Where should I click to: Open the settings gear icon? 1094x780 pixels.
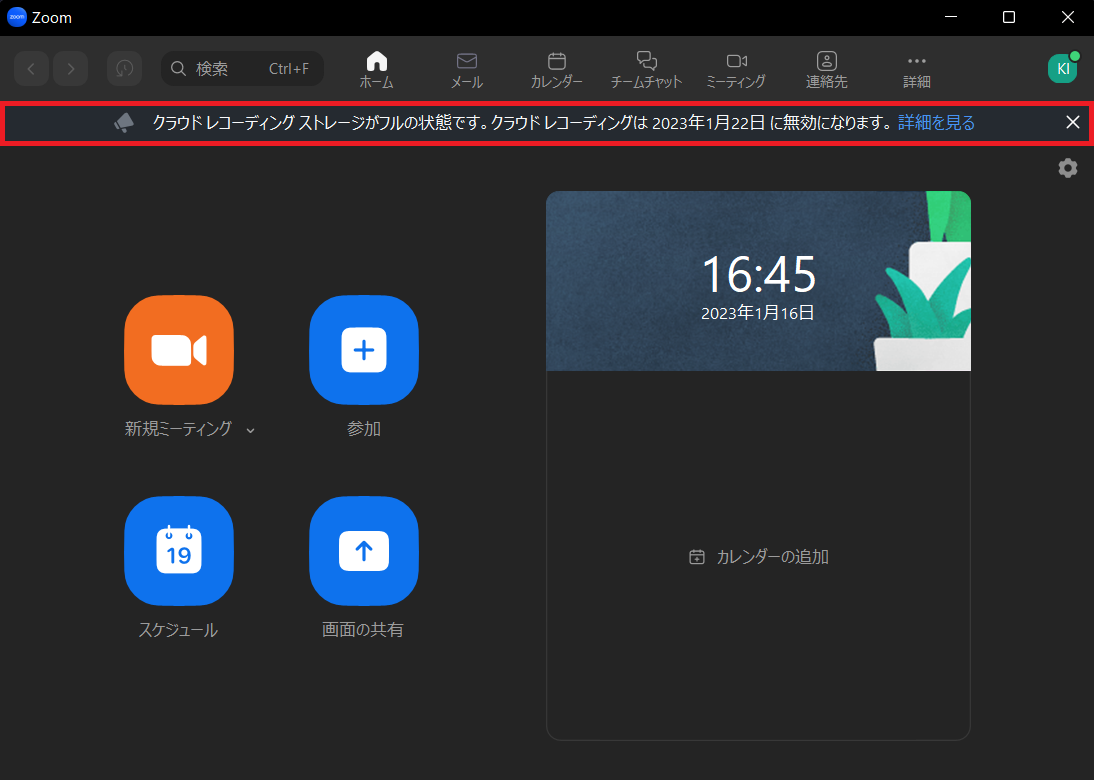click(x=1068, y=168)
